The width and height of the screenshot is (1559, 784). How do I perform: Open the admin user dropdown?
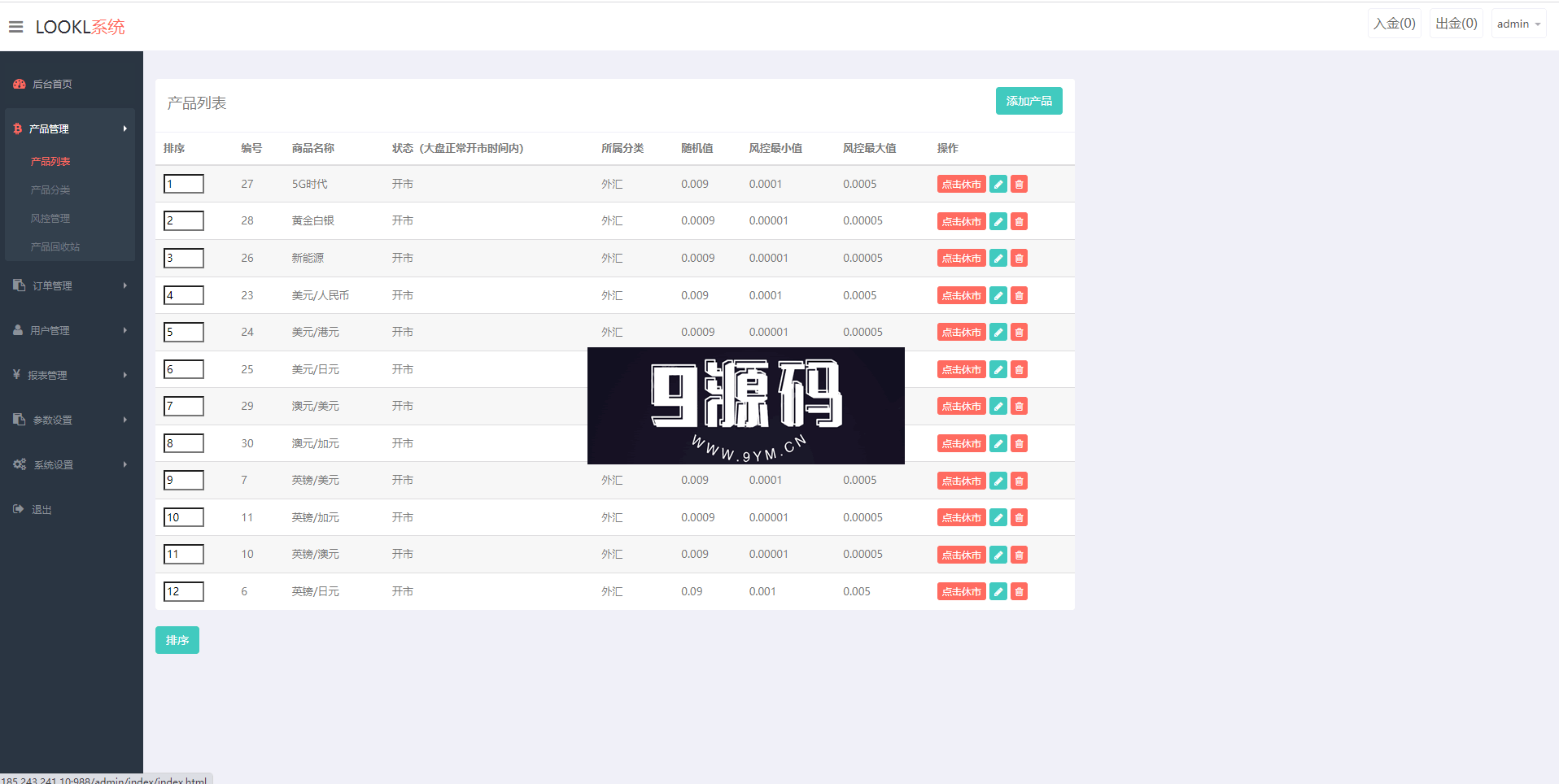click(x=1518, y=24)
